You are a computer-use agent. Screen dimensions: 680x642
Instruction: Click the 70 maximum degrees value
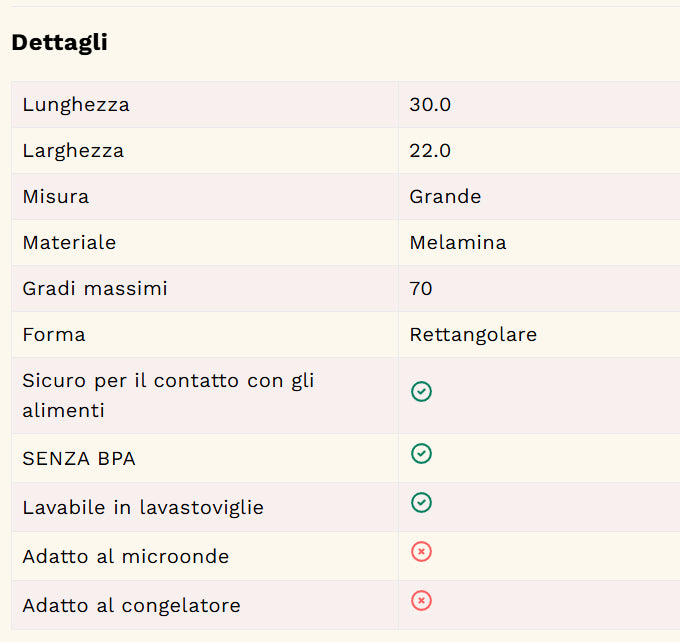coord(421,289)
